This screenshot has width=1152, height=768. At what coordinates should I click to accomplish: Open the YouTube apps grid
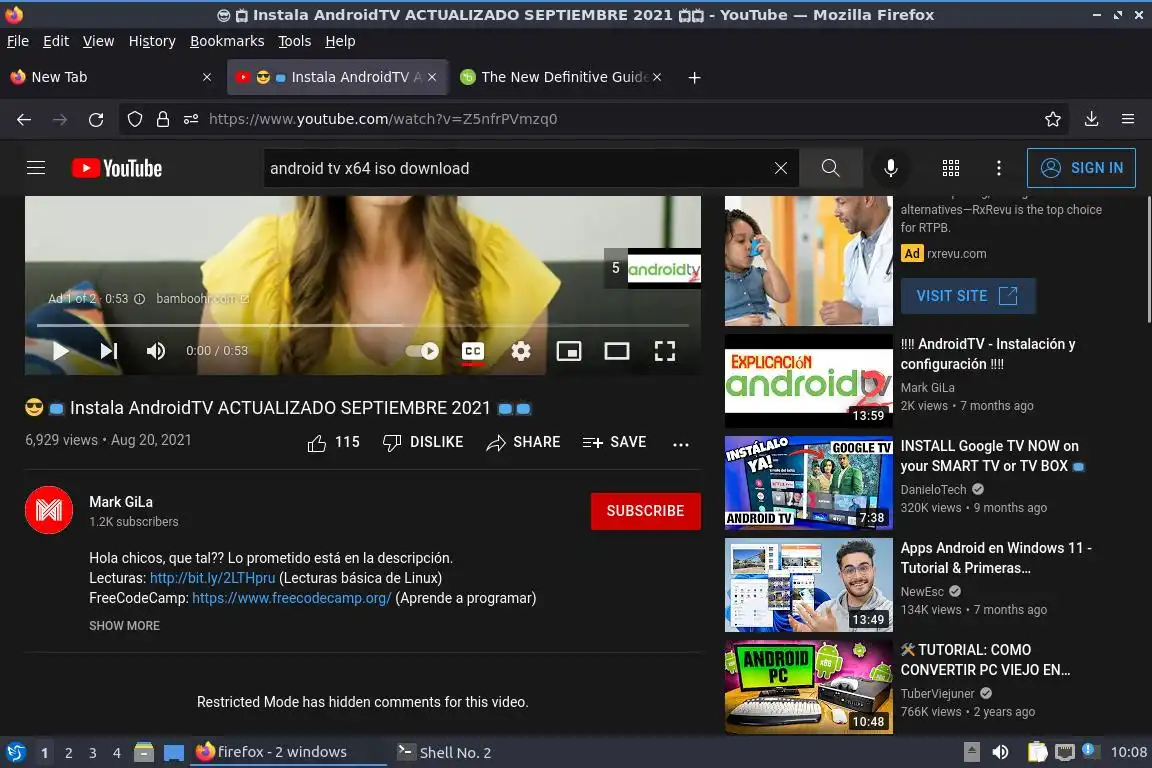(x=951, y=168)
